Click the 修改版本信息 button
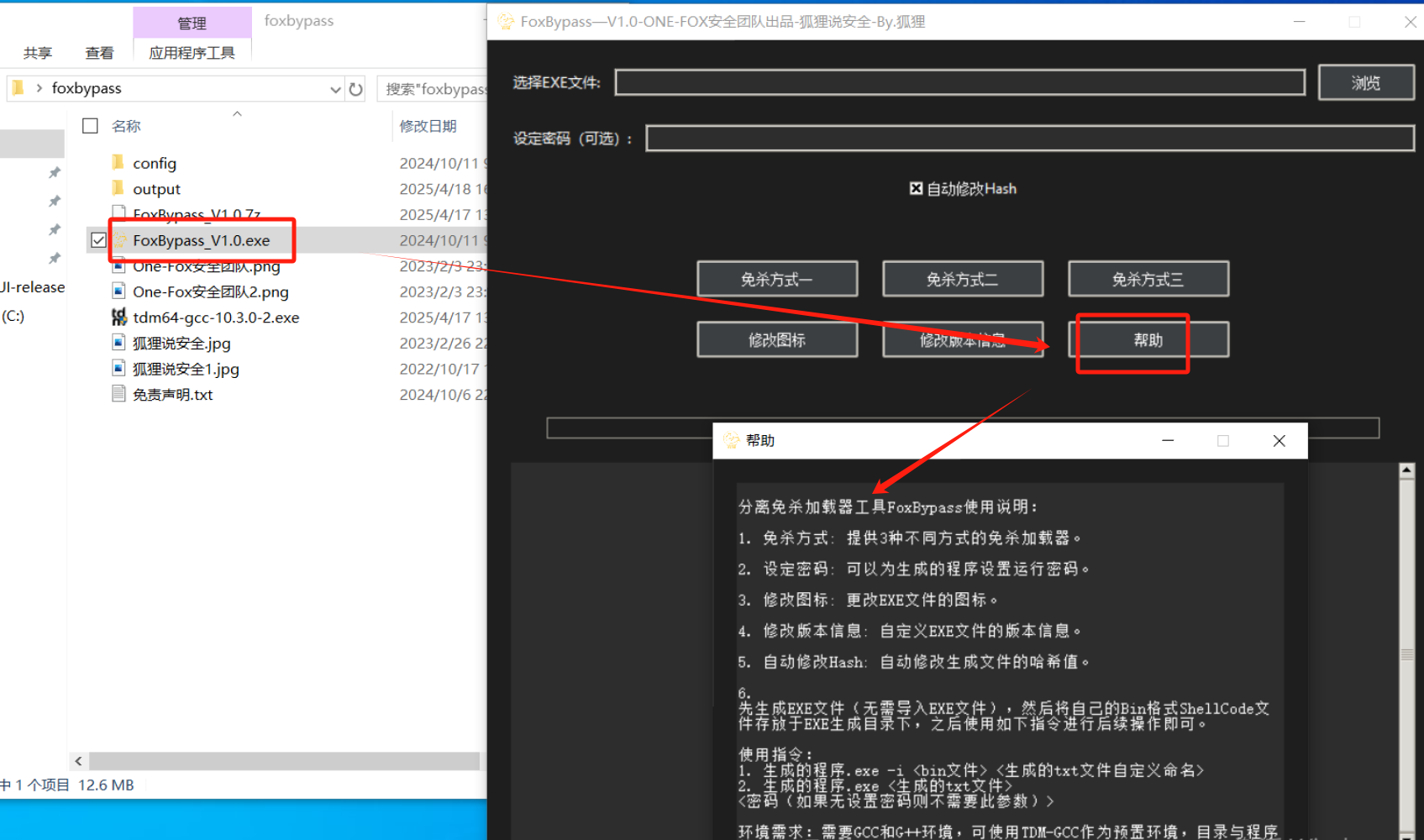Viewport: 1424px width, 840px height. pos(963,339)
